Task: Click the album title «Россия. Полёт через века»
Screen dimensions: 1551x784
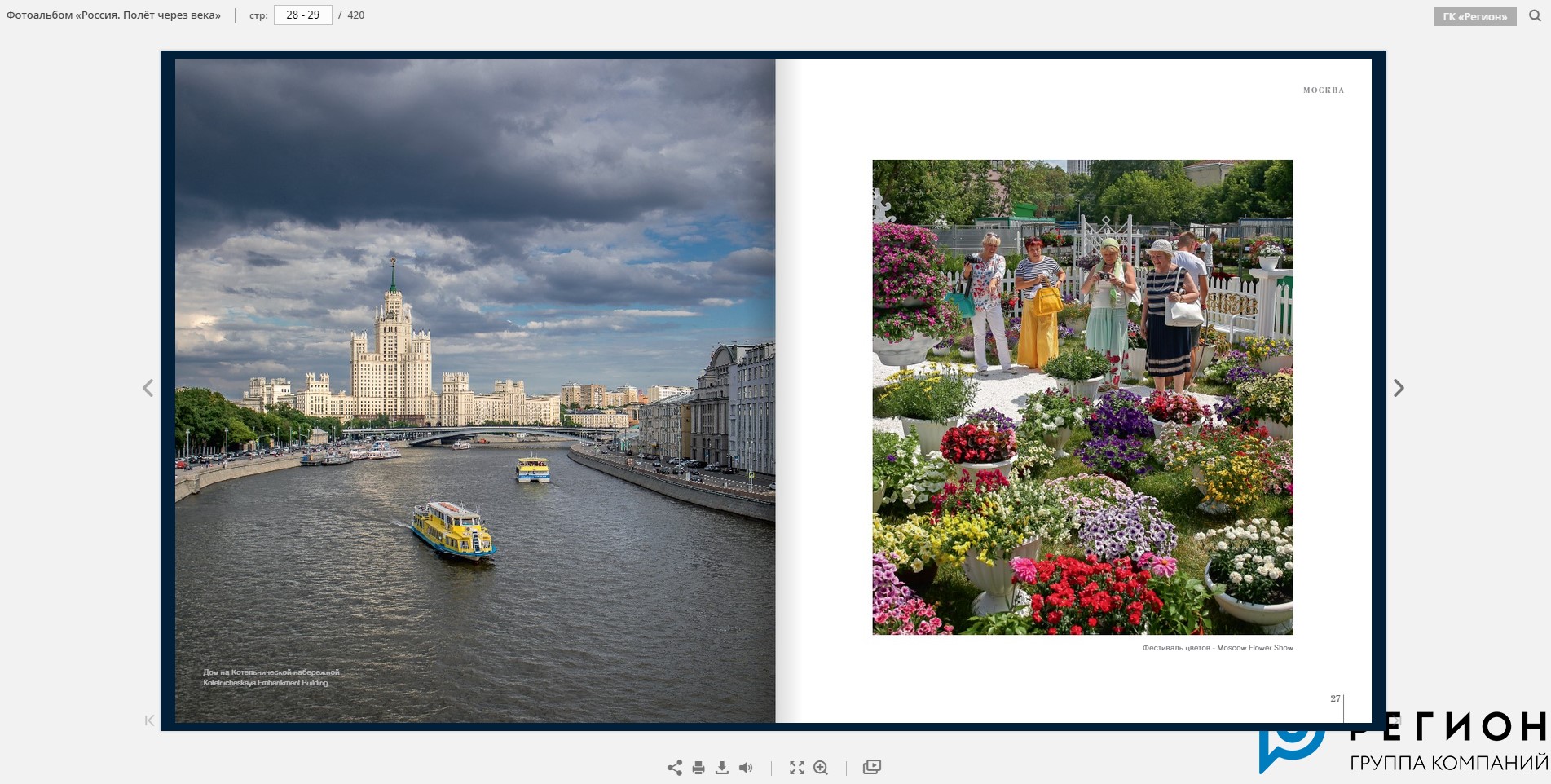Action: tap(113, 15)
